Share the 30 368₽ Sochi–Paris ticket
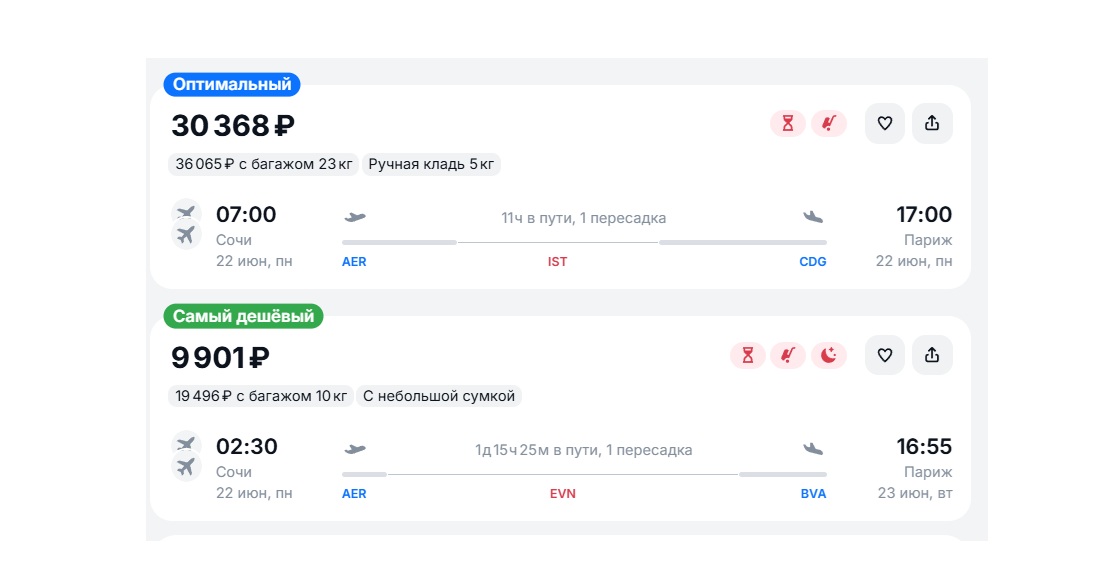The image size is (1106, 585). click(x=932, y=123)
